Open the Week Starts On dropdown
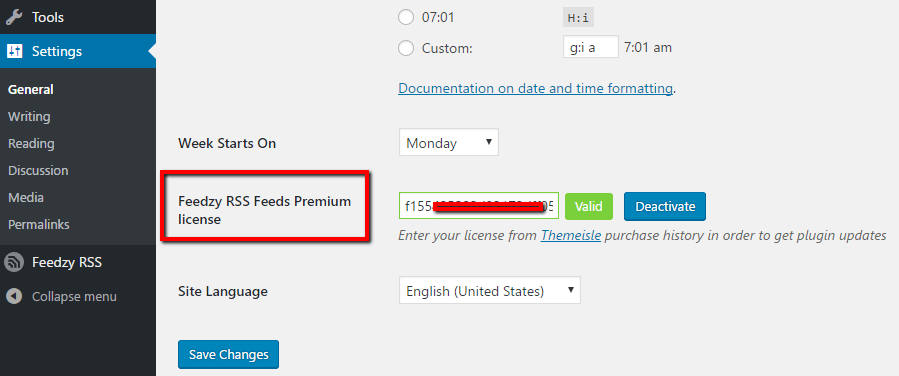Image resolution: width=899 pixels, height=376 pixels. coord(449,143)
